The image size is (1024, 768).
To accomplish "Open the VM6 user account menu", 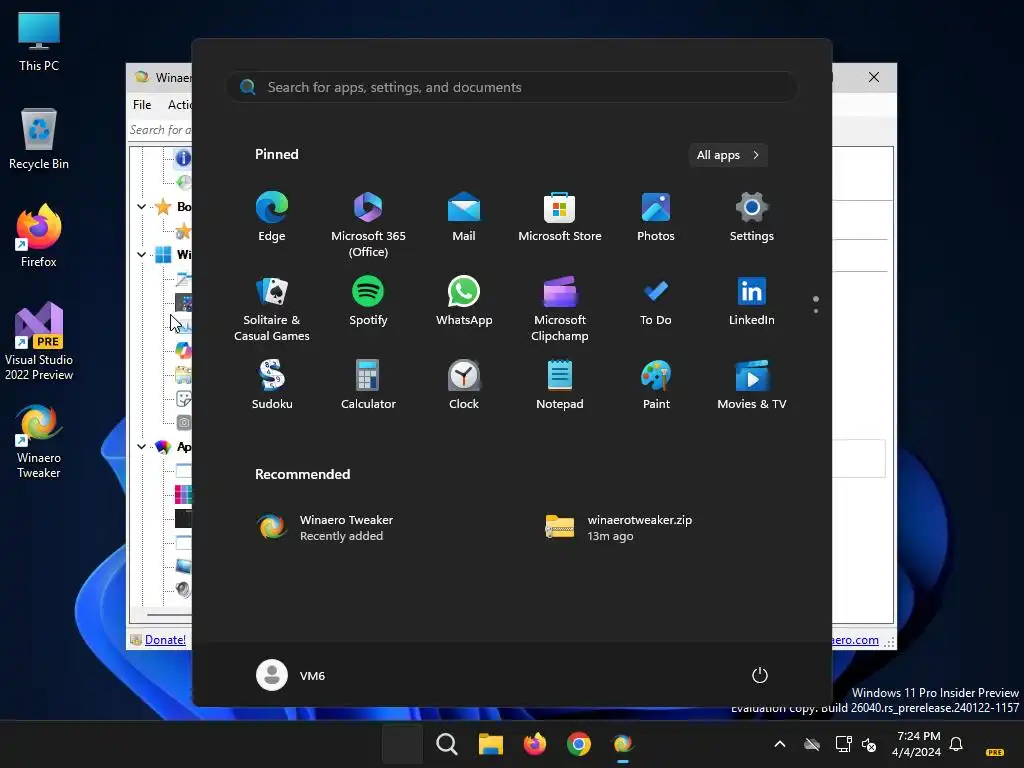I will click(291, 675).
